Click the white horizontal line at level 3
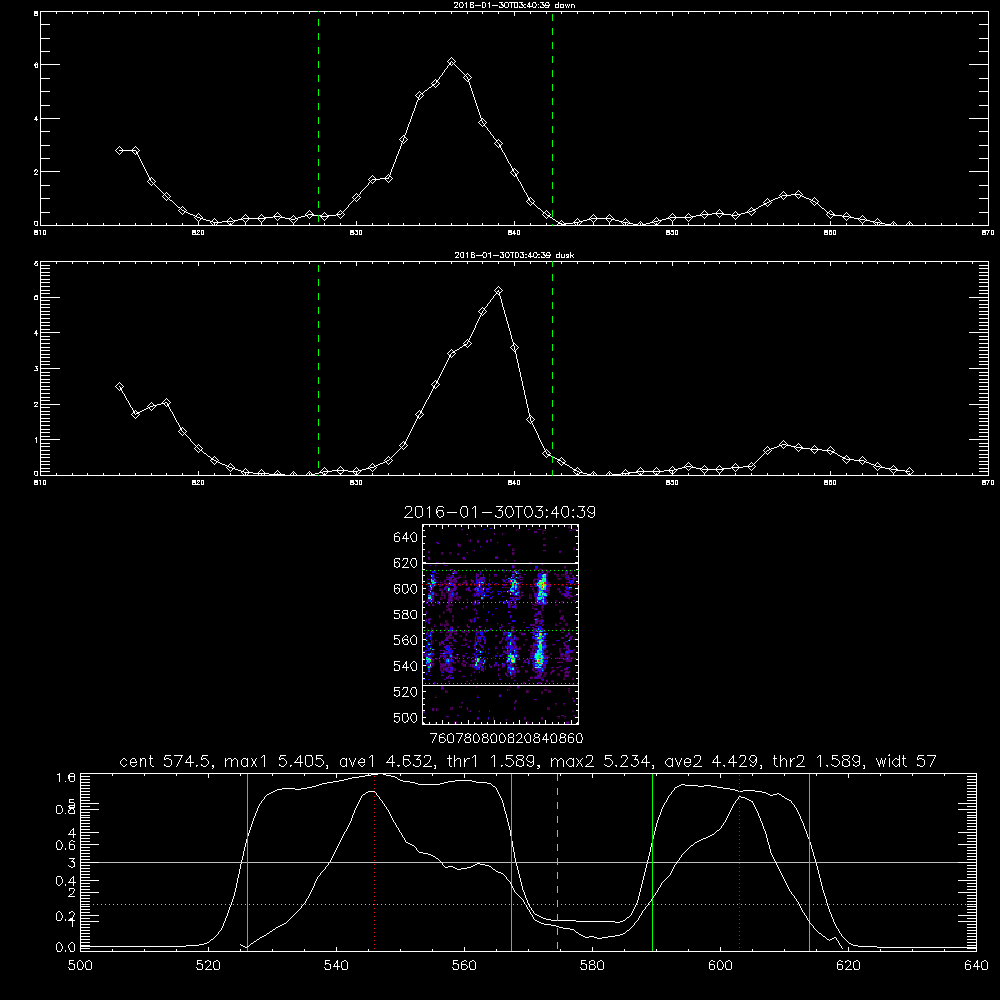1000x1000 pixels. tap(528, 862)
